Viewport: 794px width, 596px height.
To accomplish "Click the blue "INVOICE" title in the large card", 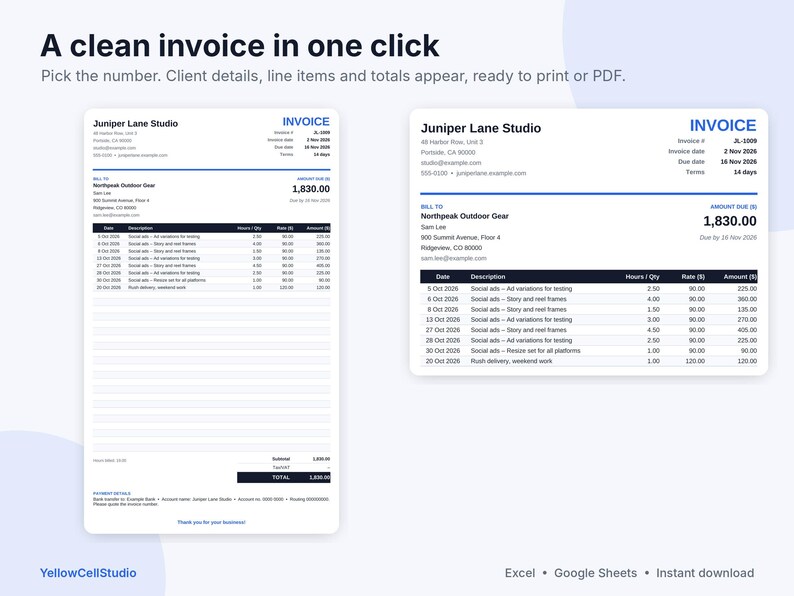I will (x=723, y=125).
